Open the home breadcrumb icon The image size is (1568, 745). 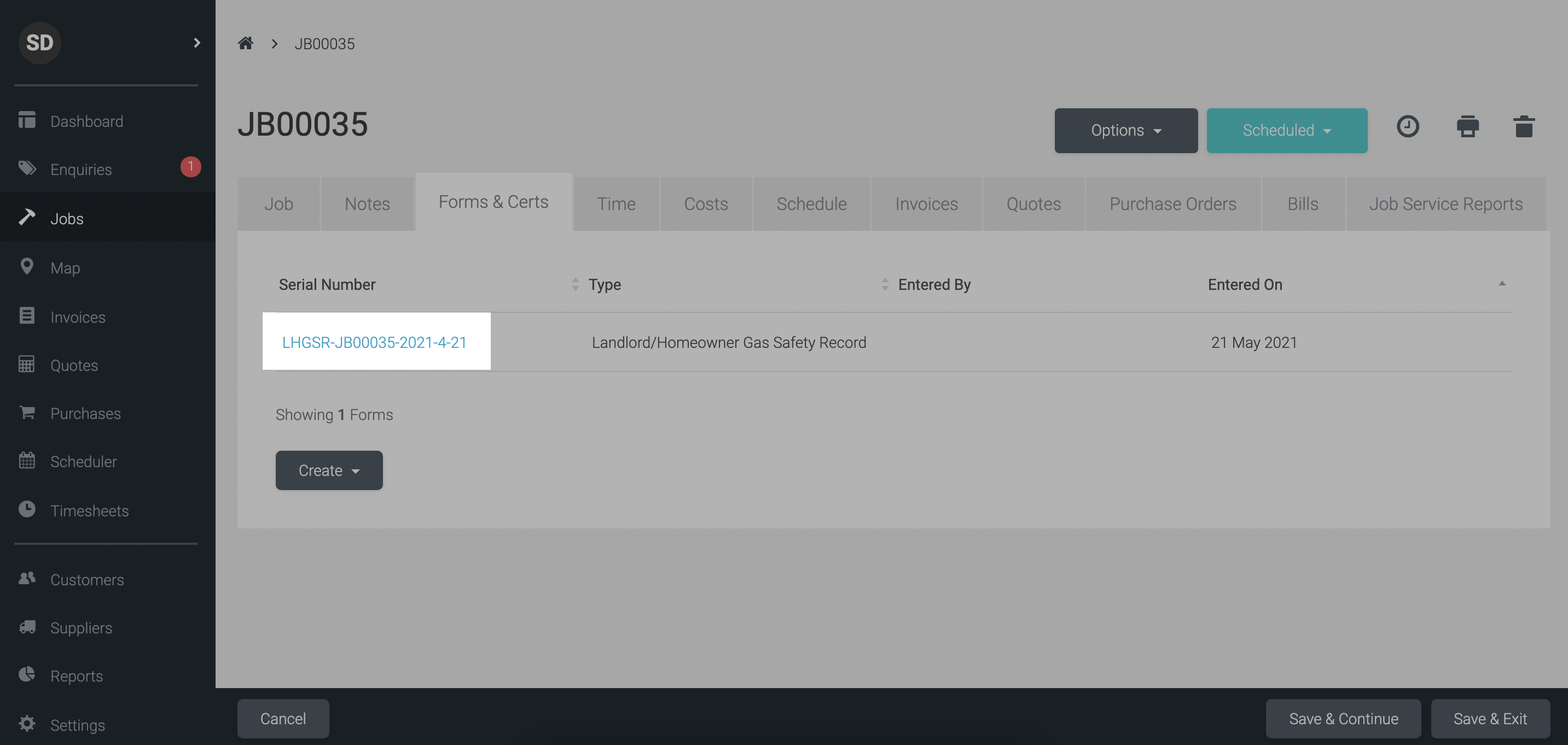coord(245,43)
